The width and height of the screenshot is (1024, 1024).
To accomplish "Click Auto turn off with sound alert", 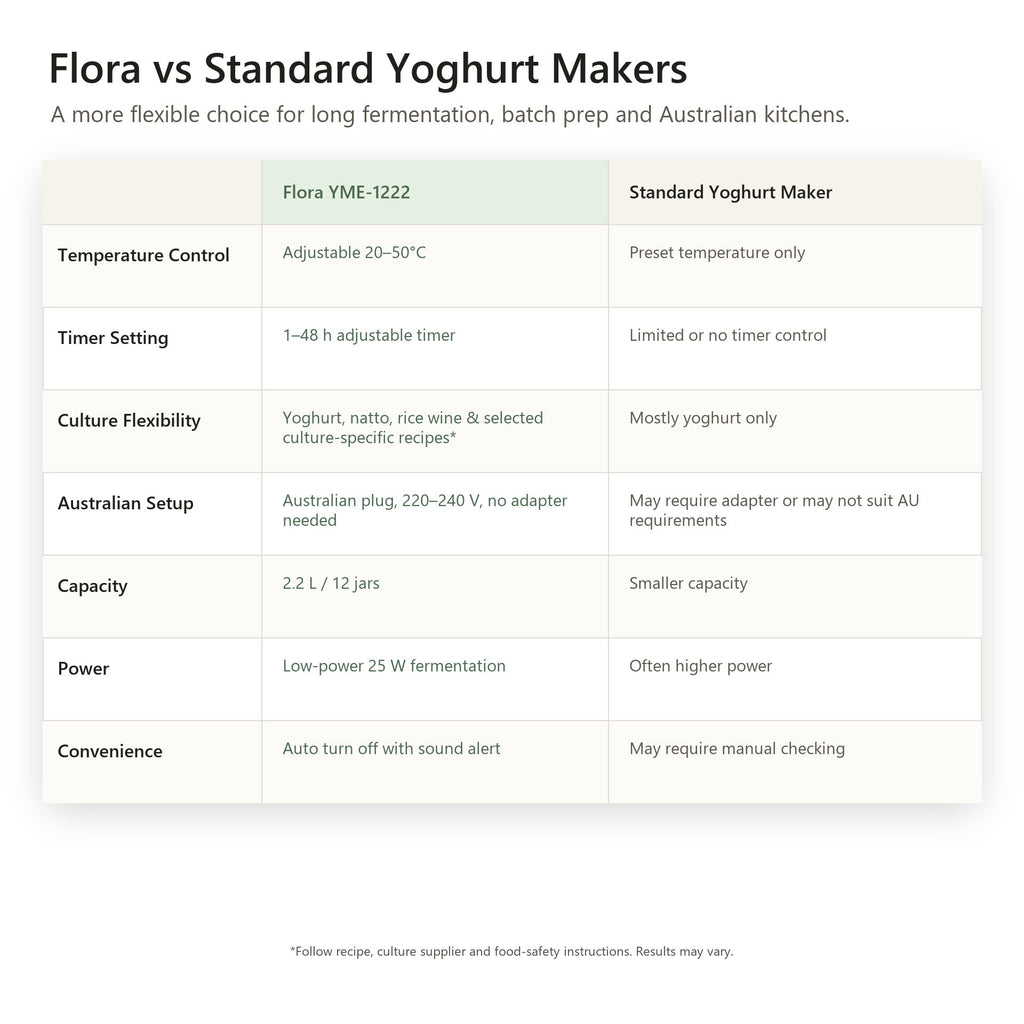I will pyautogui.click(x=391, y=749).
